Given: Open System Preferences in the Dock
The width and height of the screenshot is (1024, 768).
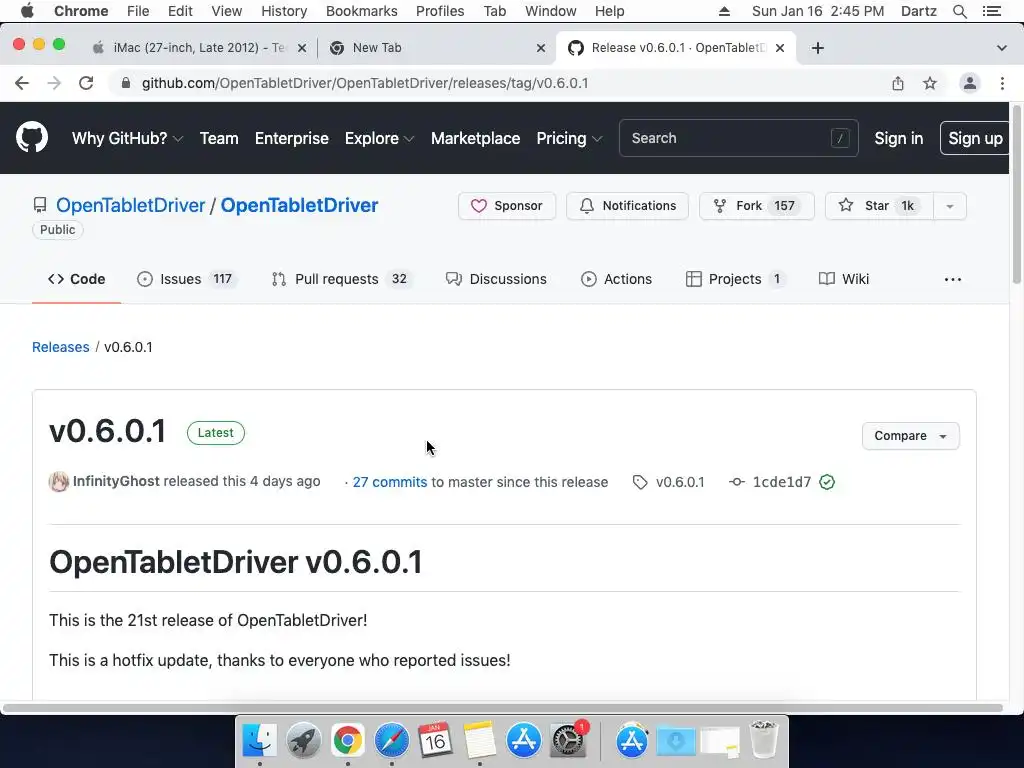Looking at the screenshot, I should [568, 740].
